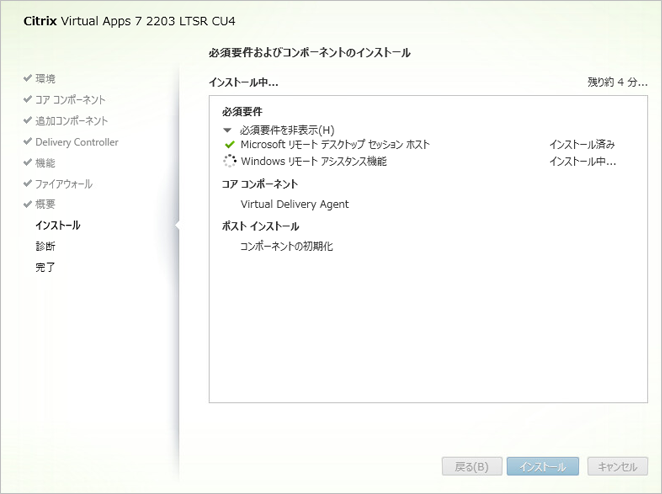Image resolution: width=662 pixels, height=494 pixels.
Task: Select the 機能 step in sidebar
Action: point(45,163)
